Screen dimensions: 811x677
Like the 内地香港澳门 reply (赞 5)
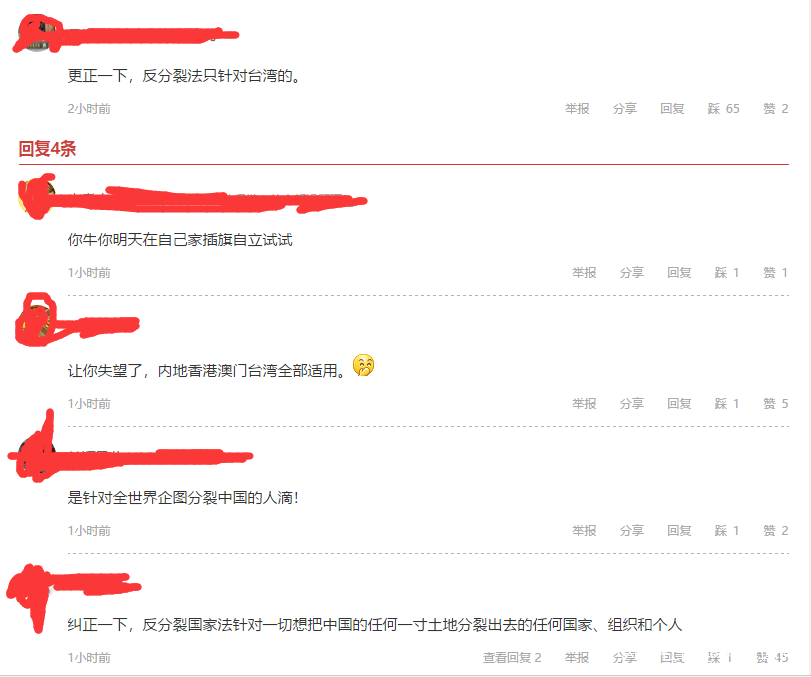775,403
